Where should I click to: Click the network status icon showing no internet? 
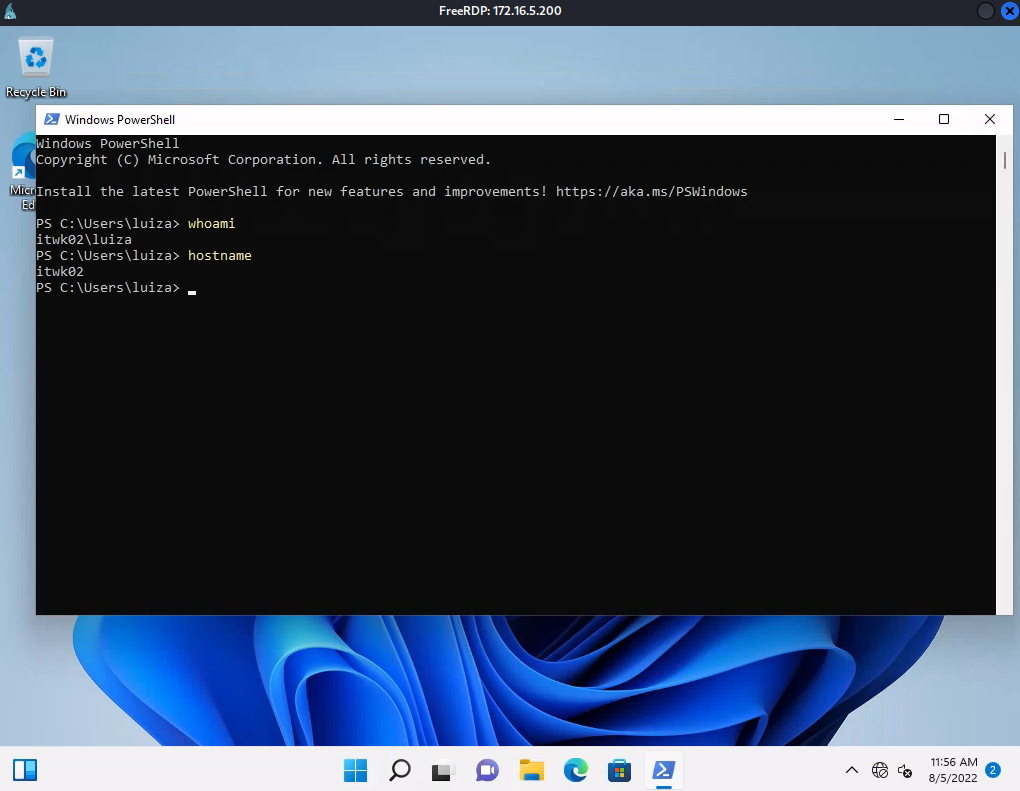(x=881, y=770)
